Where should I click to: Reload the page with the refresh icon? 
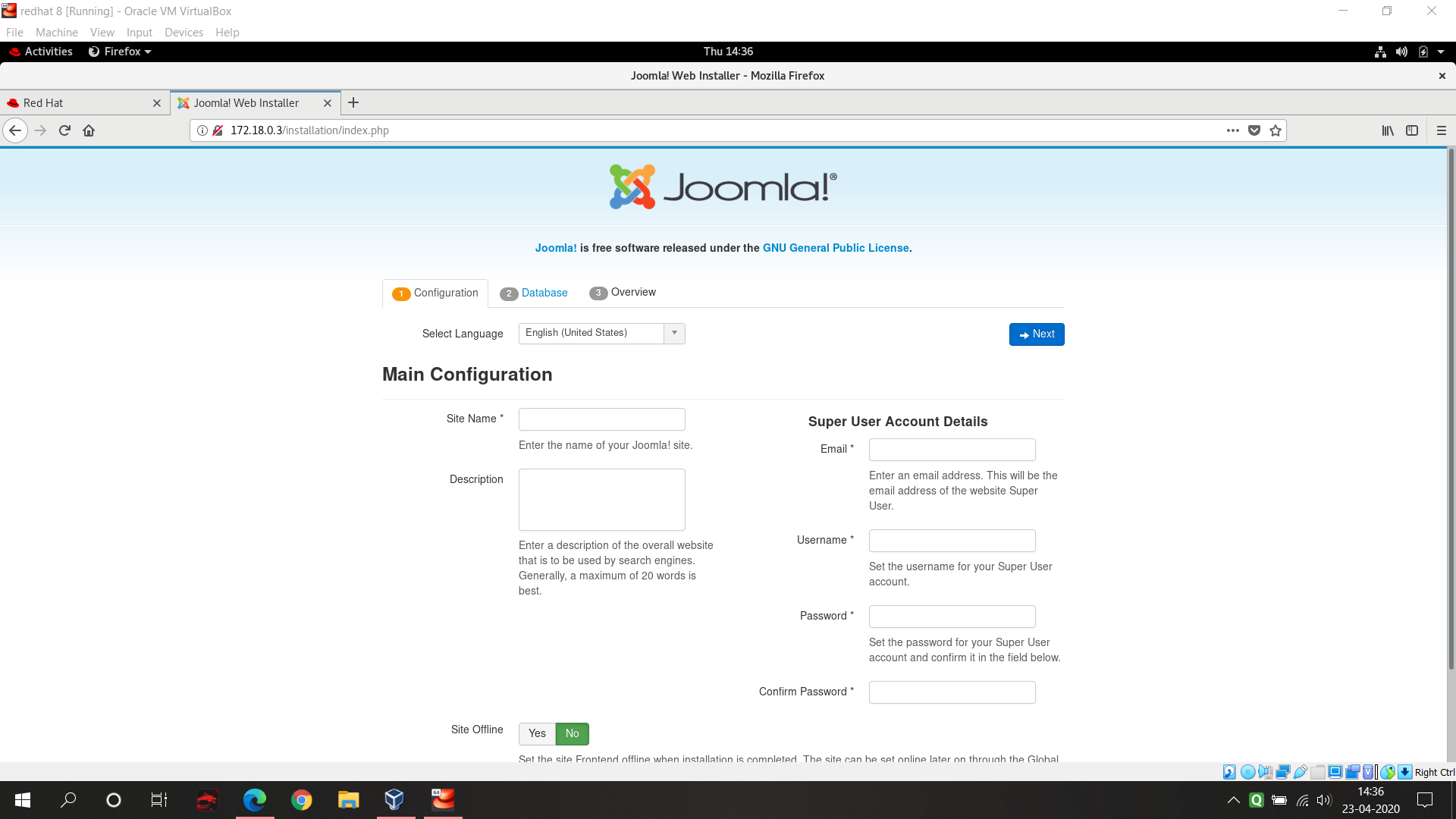(x=64, y=130)
